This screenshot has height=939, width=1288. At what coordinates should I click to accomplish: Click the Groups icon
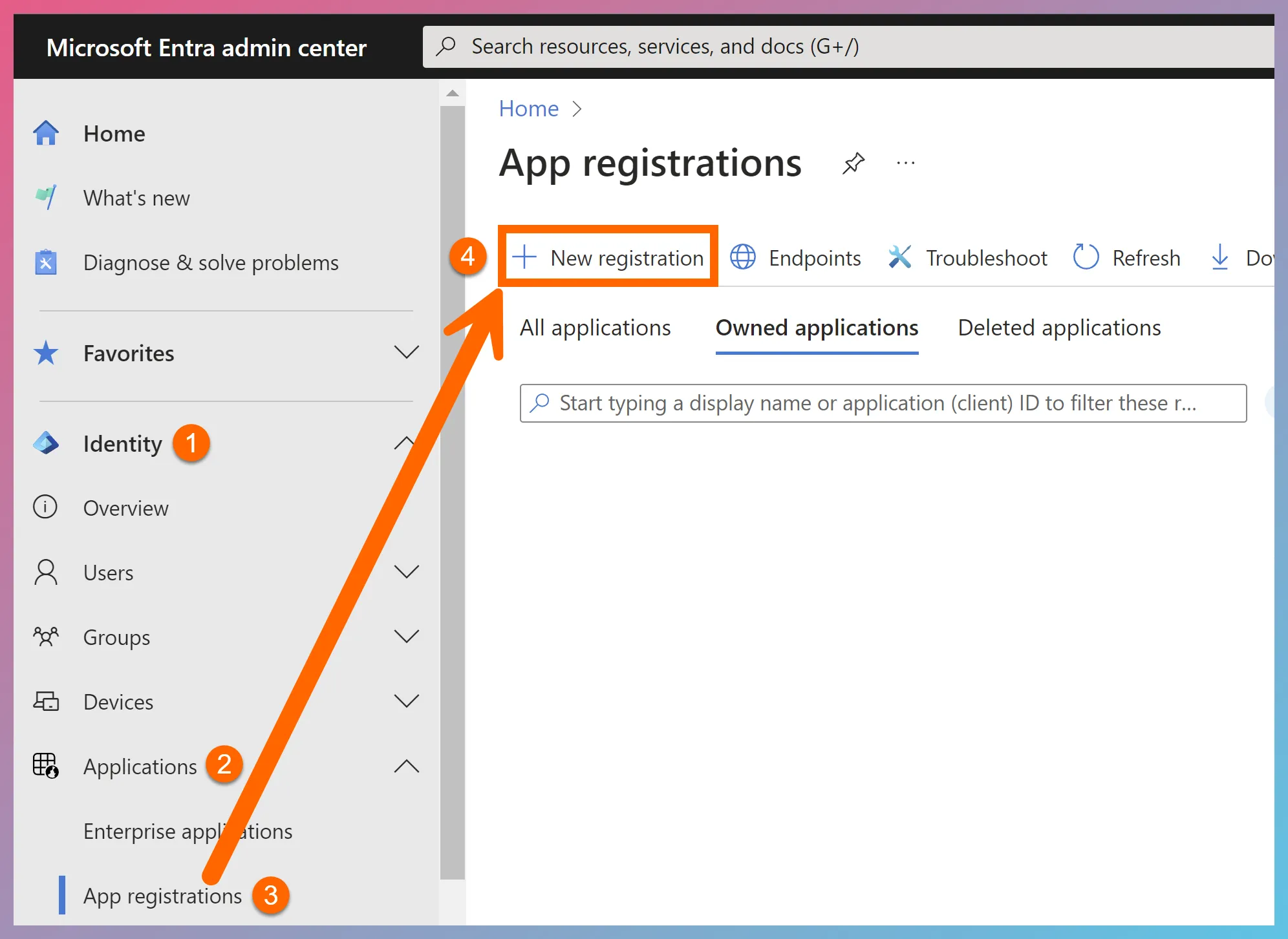click(x=45, y=637)
